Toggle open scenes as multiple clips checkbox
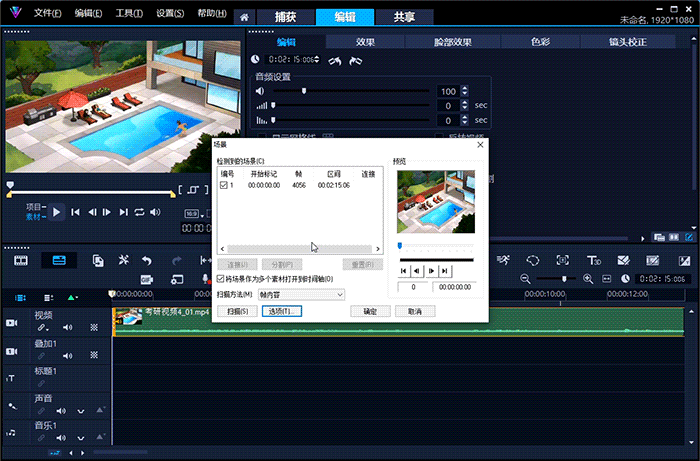 (x=221, y=279)
